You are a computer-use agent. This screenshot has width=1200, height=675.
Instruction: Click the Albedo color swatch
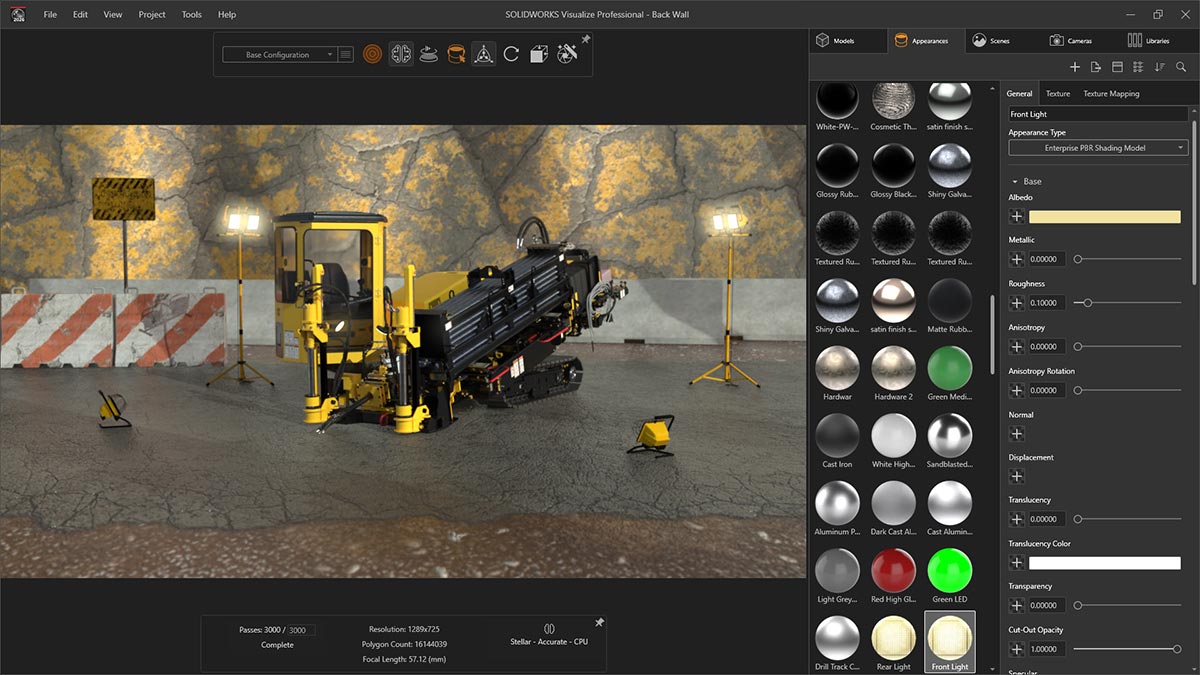(x=1104, y=217)
